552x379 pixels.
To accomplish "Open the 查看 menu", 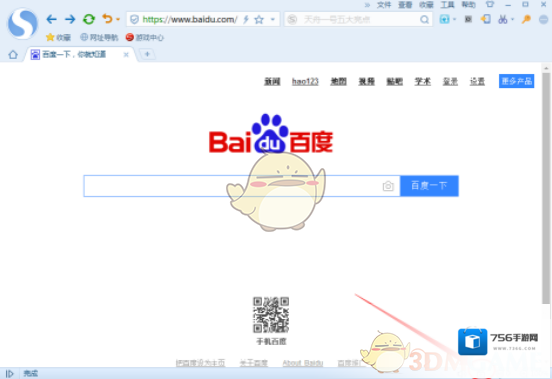I will [x=405, y=5].
